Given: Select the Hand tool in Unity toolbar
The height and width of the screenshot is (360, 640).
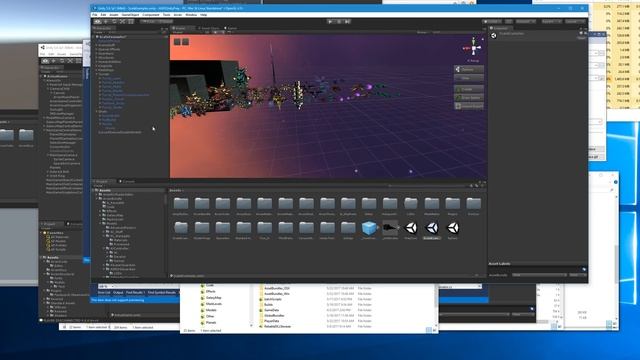Looking at the screenshot, I should point(97,21).
